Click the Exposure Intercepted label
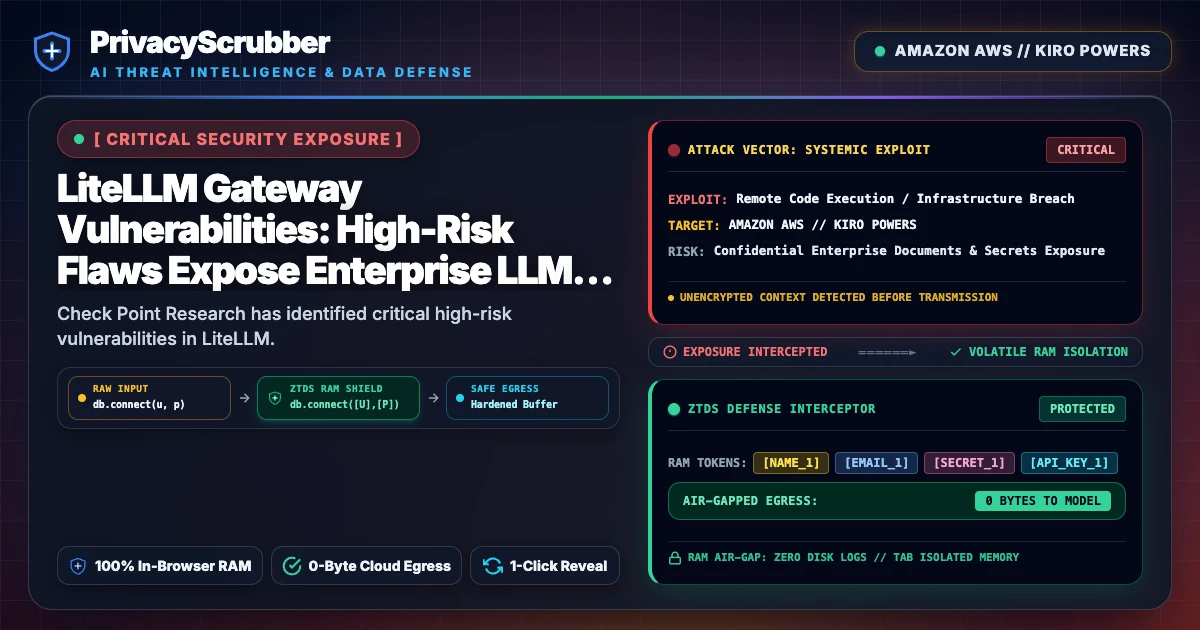This screenshot has width=1200, height=630. 755,352
